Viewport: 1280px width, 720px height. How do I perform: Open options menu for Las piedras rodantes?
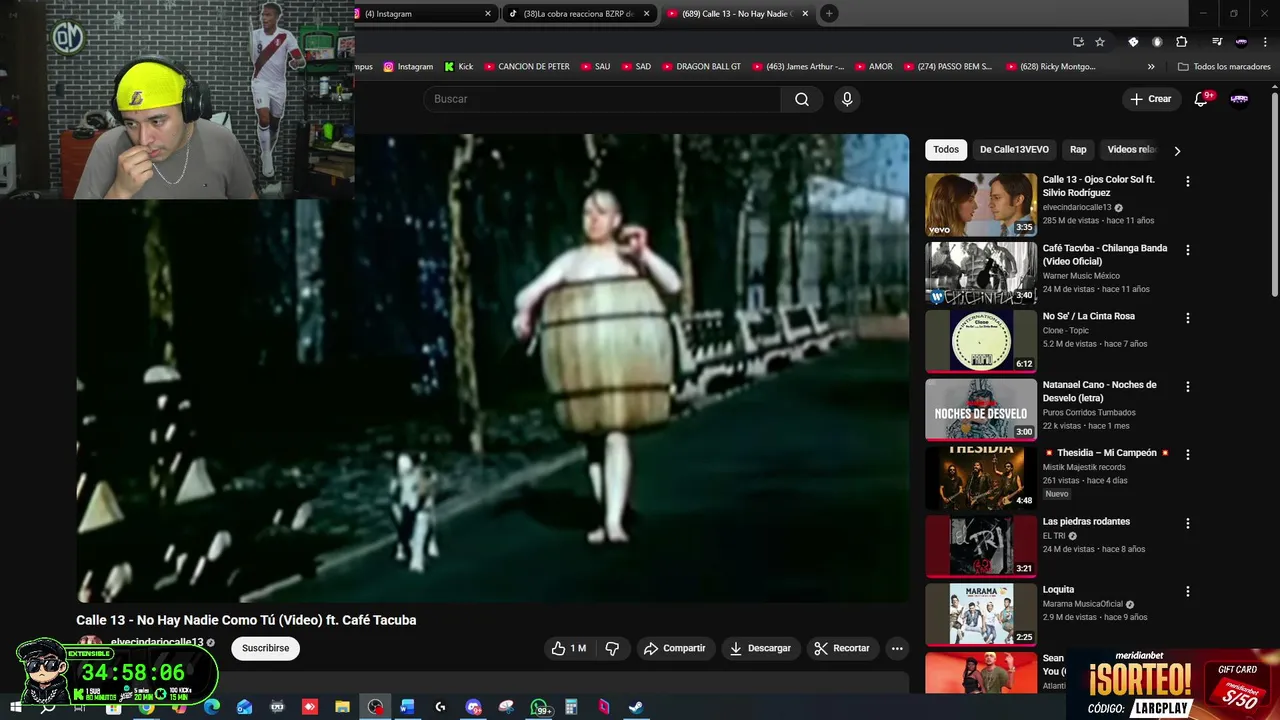tap(1188, 523)
